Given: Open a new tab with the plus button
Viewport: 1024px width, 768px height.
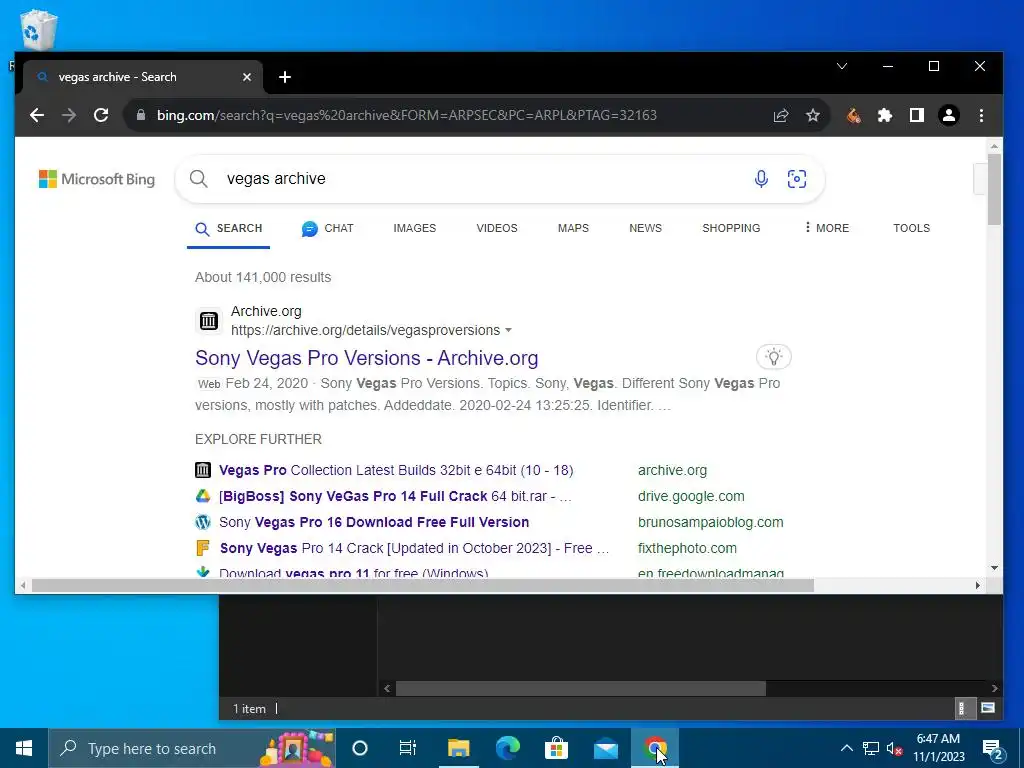Looking at the screenshot, I should (x=285, y=77).
